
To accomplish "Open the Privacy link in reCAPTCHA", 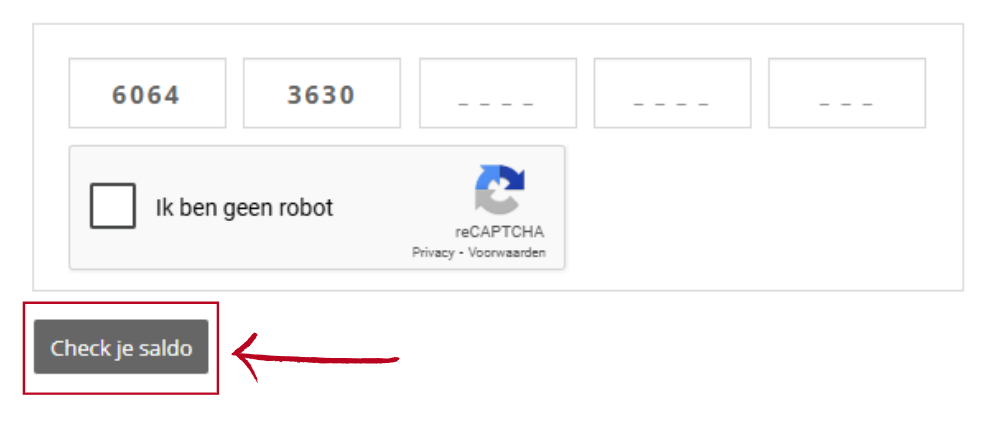I will point(433,253).
